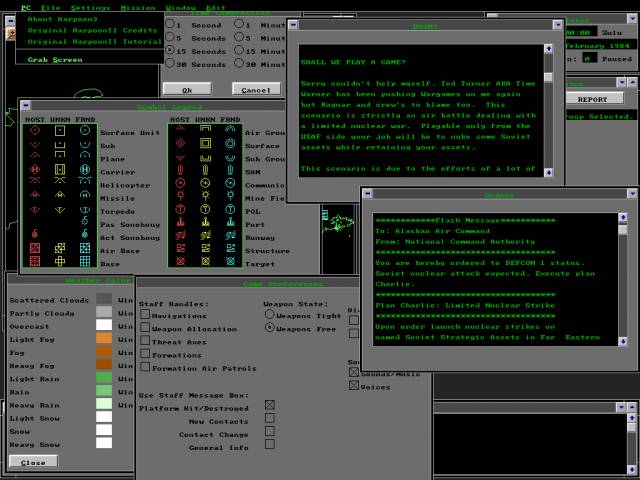Open the File menu
Screen dimensions: 640x480
point(51,8)
